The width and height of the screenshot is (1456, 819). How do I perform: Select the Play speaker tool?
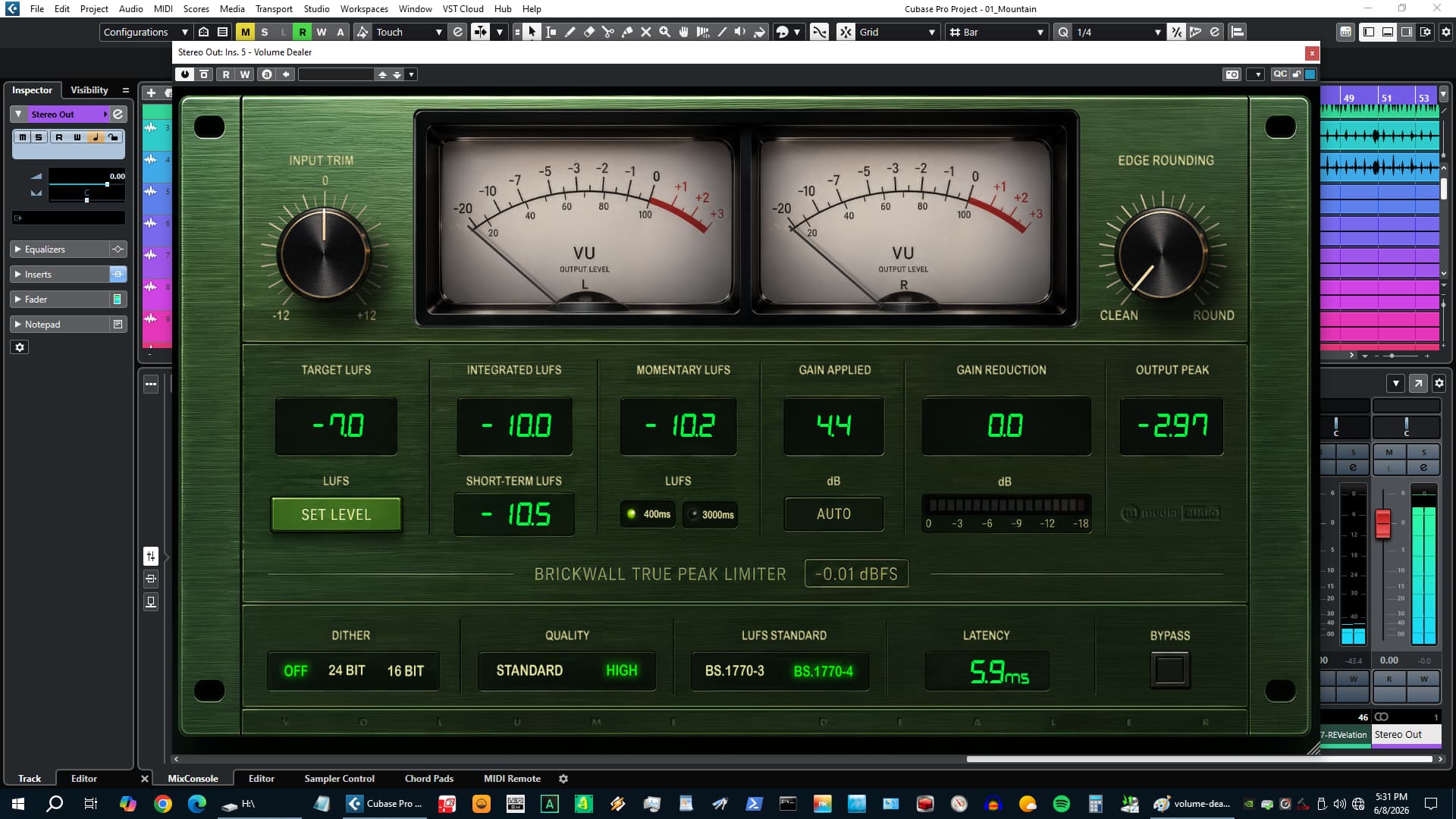741,32
